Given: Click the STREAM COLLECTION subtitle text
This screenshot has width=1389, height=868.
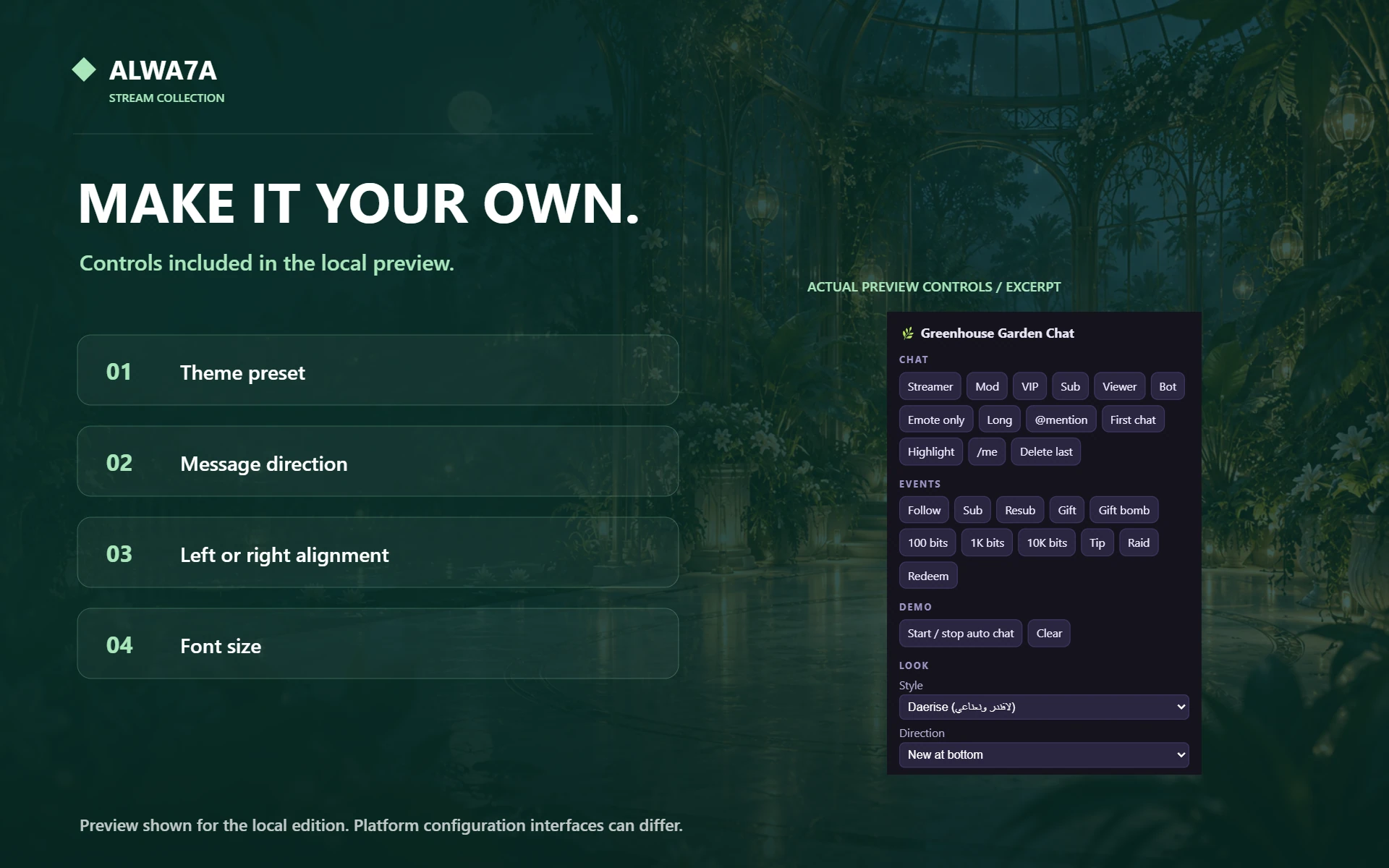Looking at the screenshot, I should (166, 98).
